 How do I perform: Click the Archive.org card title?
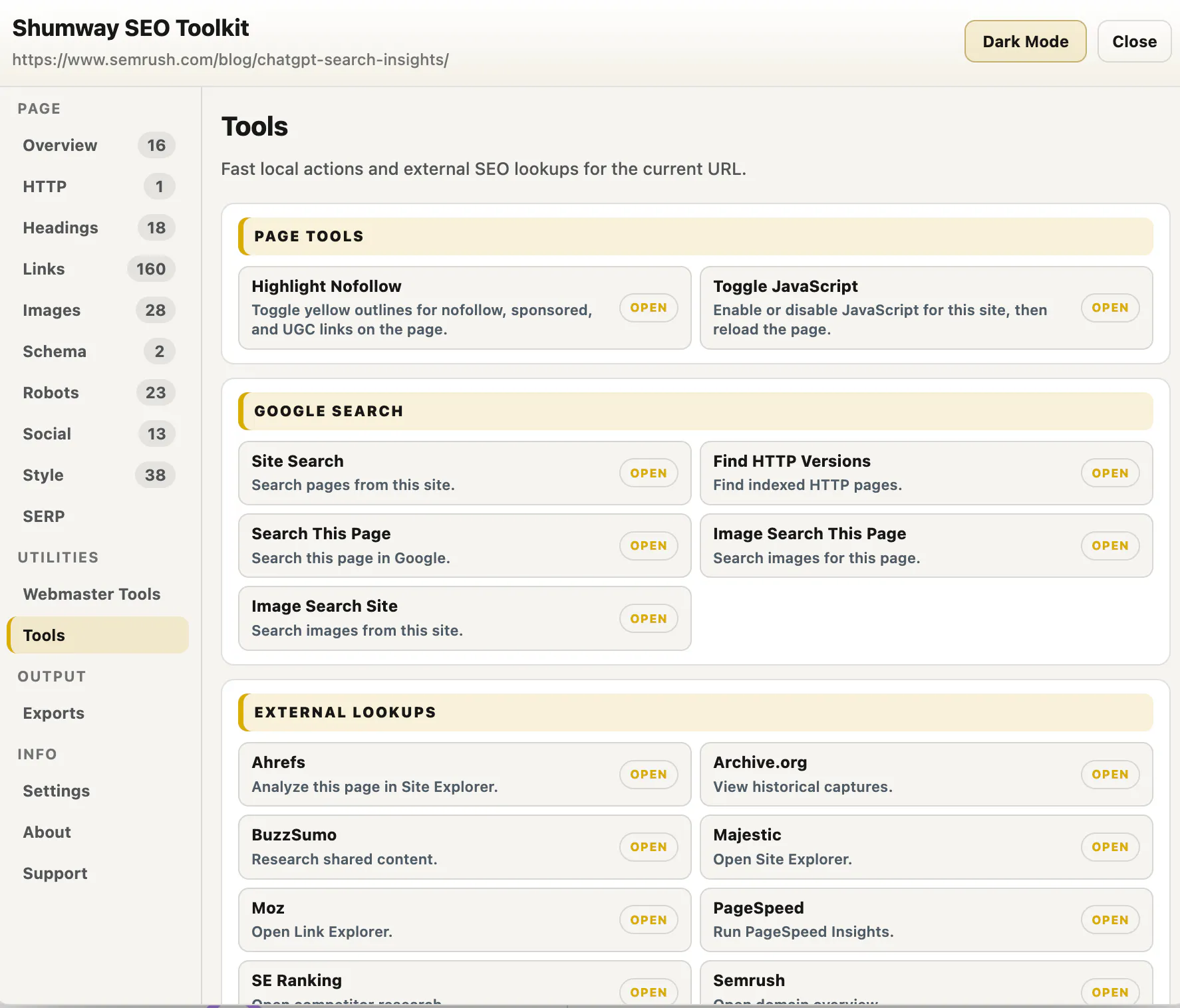coord(760,762)
